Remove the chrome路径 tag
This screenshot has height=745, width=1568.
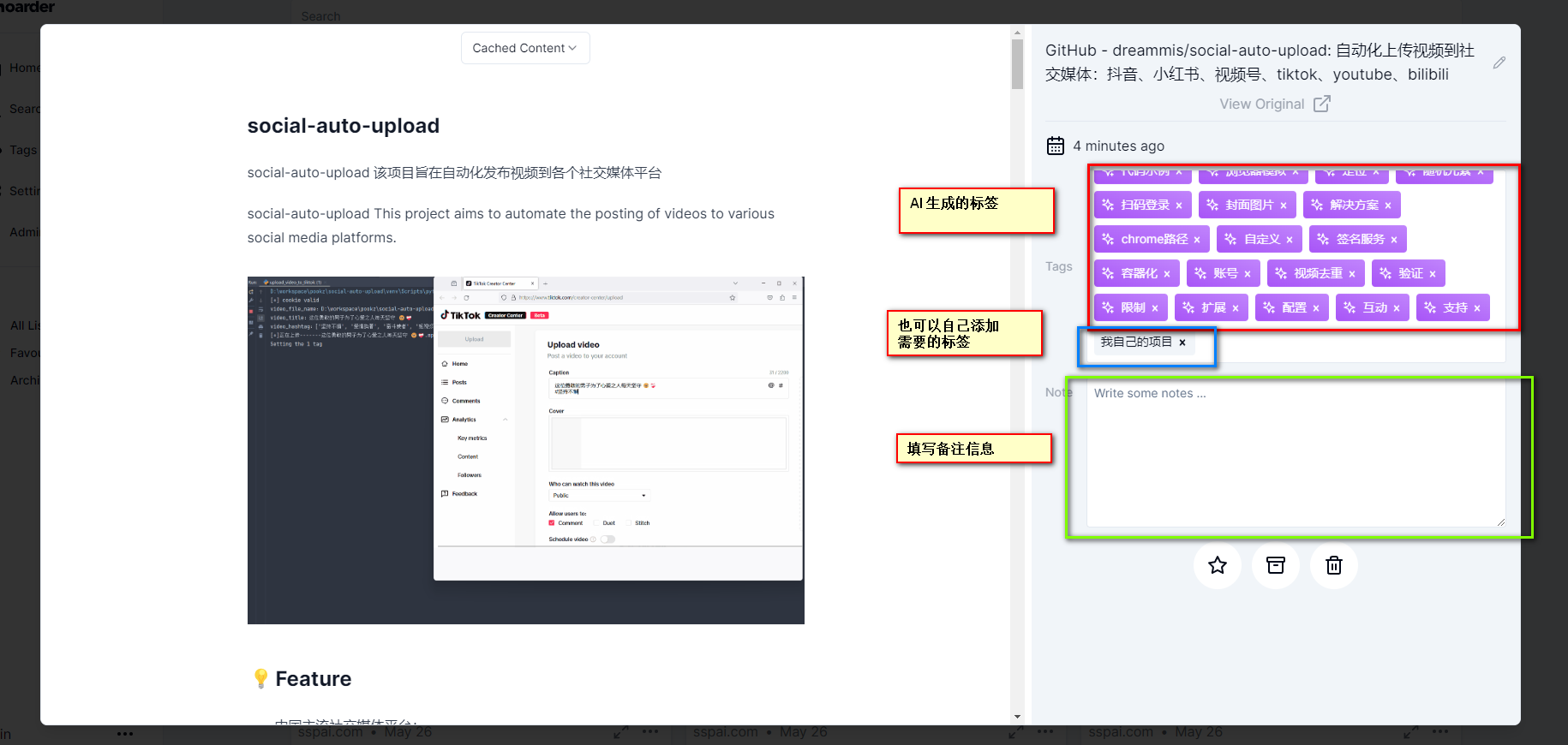[1197, 240]
